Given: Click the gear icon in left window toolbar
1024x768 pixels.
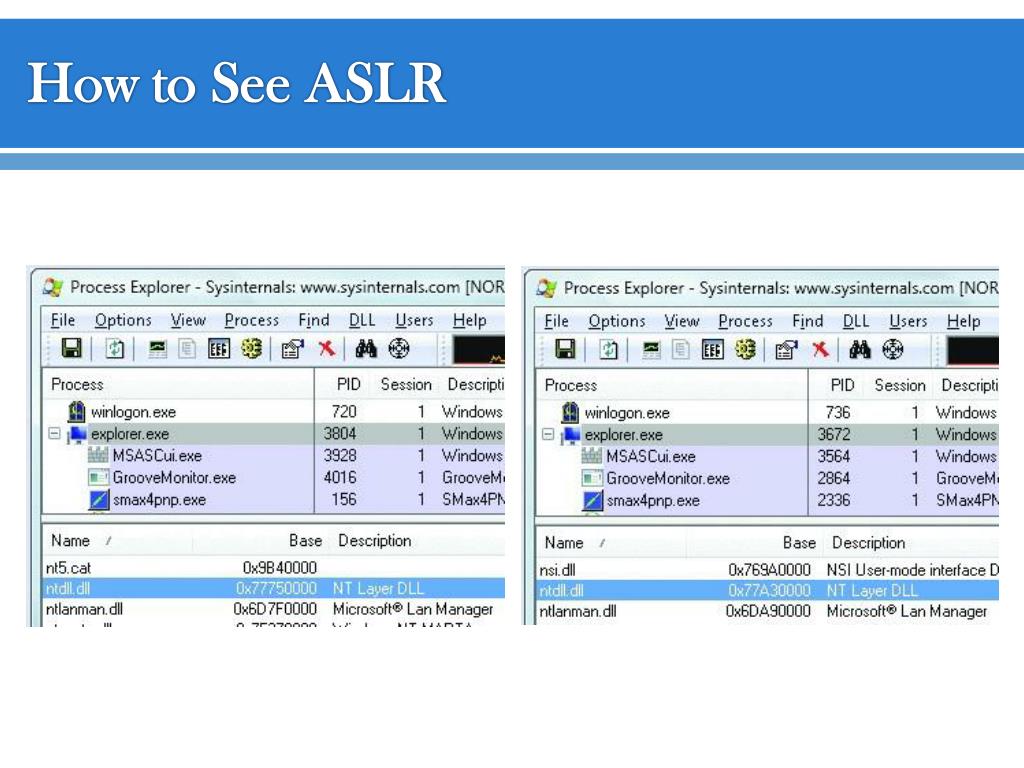Looking at the screenshot, I should point(252,348).
